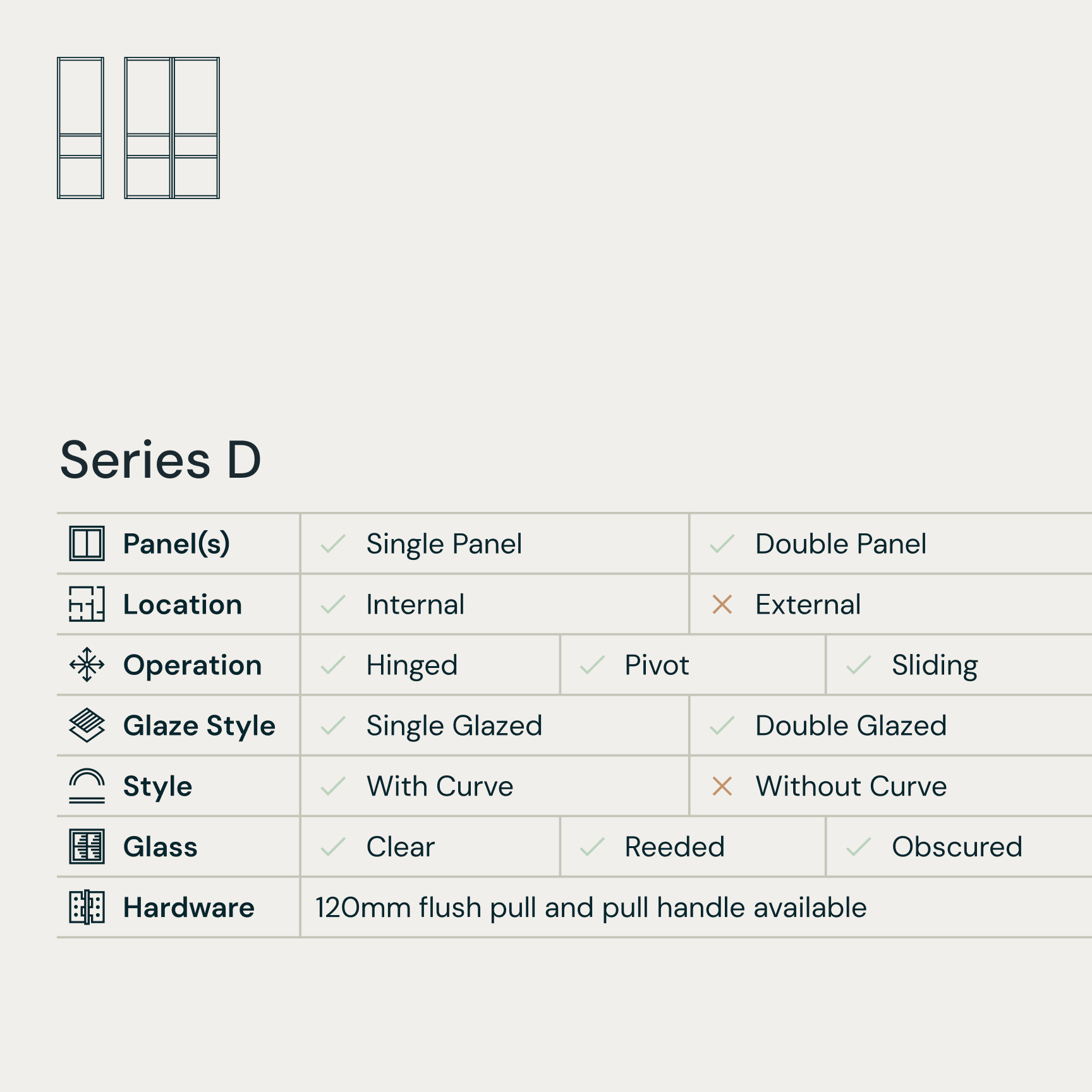Select the Sliding operation text
Viewport: 1092px width, 1092px height.
935,665
